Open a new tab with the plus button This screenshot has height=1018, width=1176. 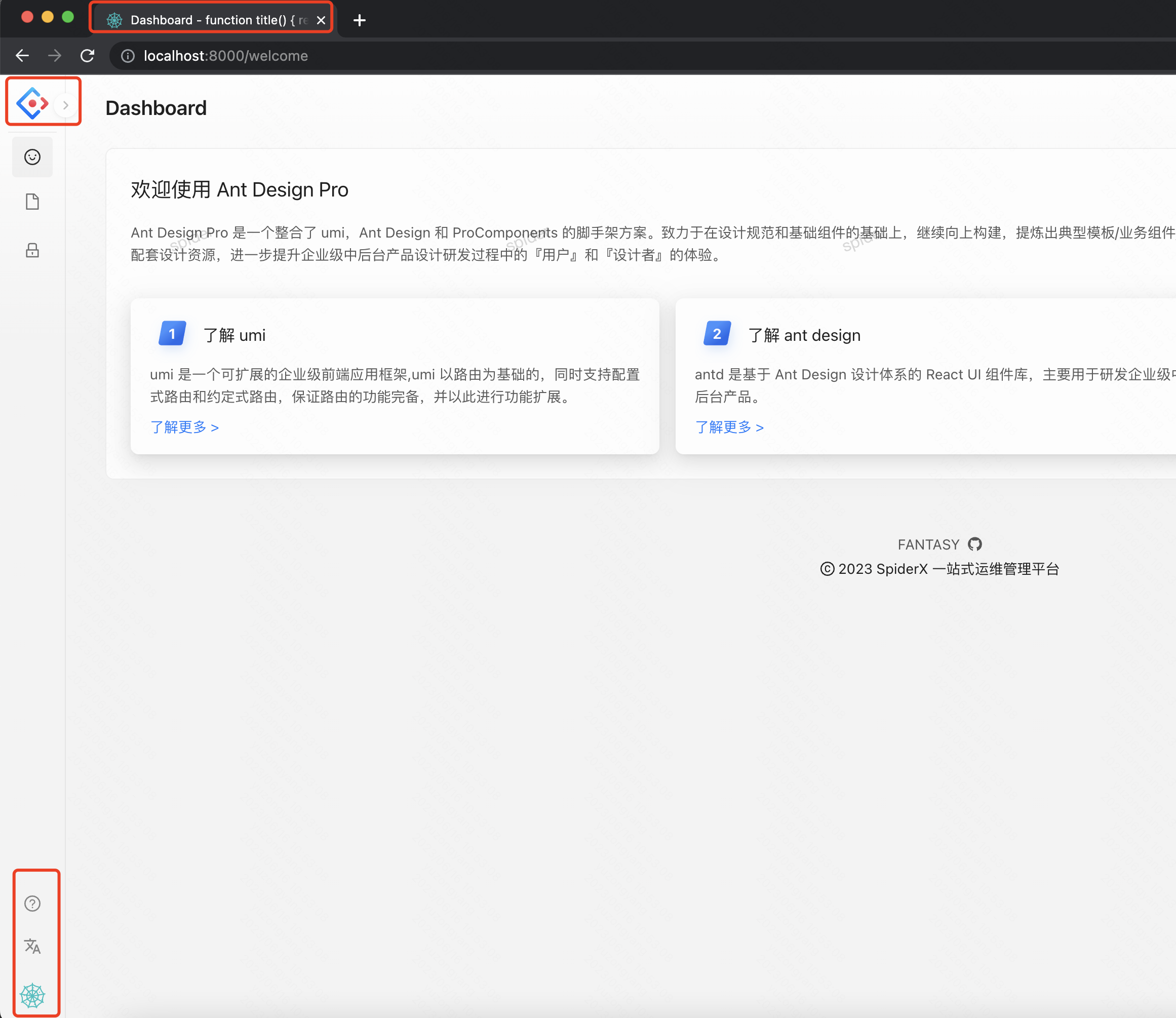point(359,20)
